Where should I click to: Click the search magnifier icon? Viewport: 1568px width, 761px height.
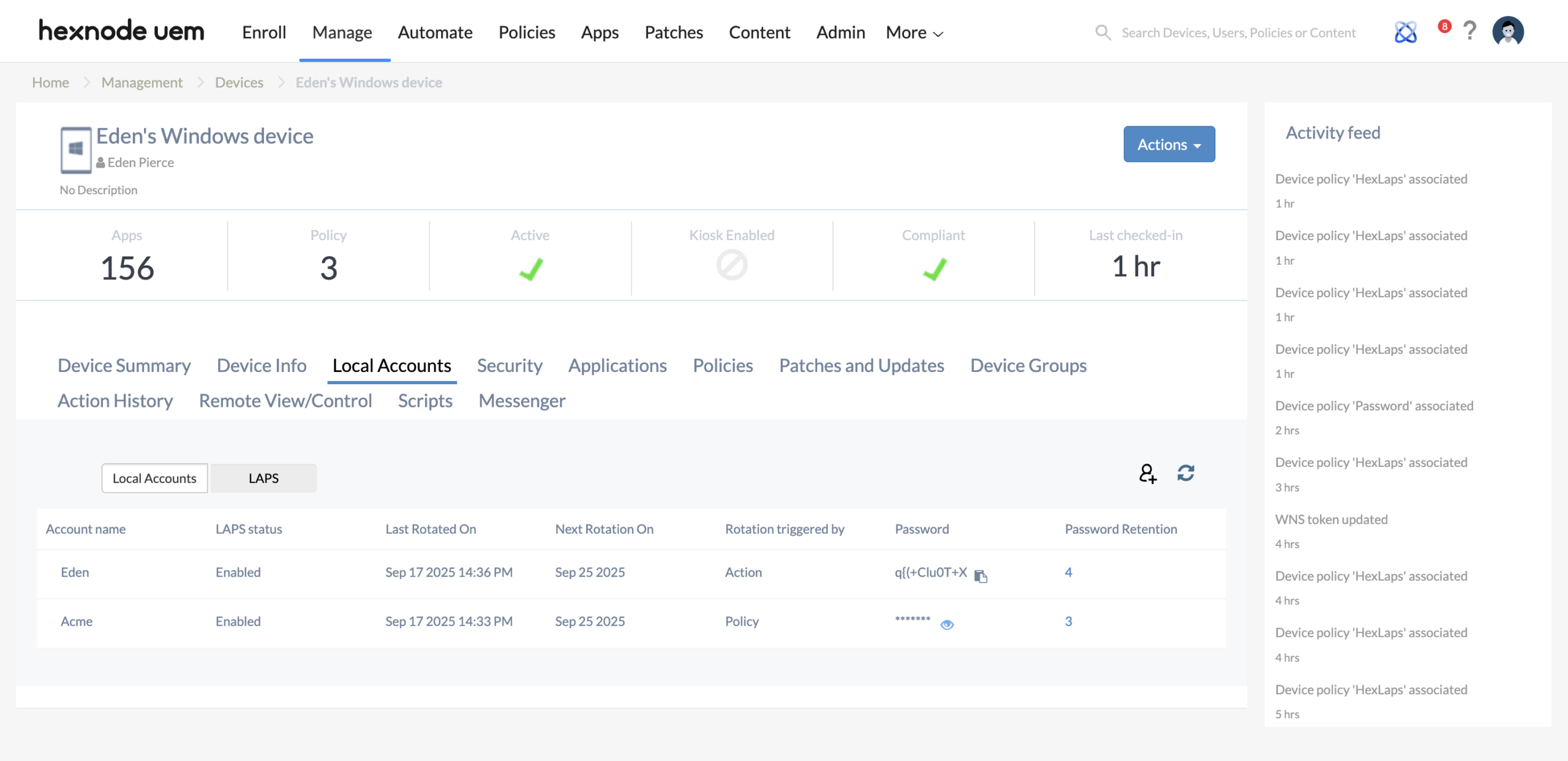click(1103, 32)
